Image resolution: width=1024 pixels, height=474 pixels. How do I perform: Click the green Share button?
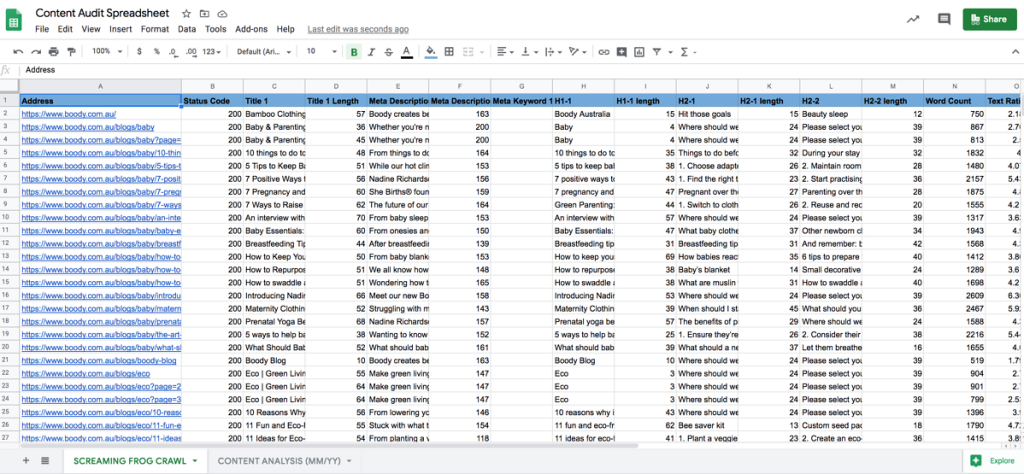click(x=989, y=20)
